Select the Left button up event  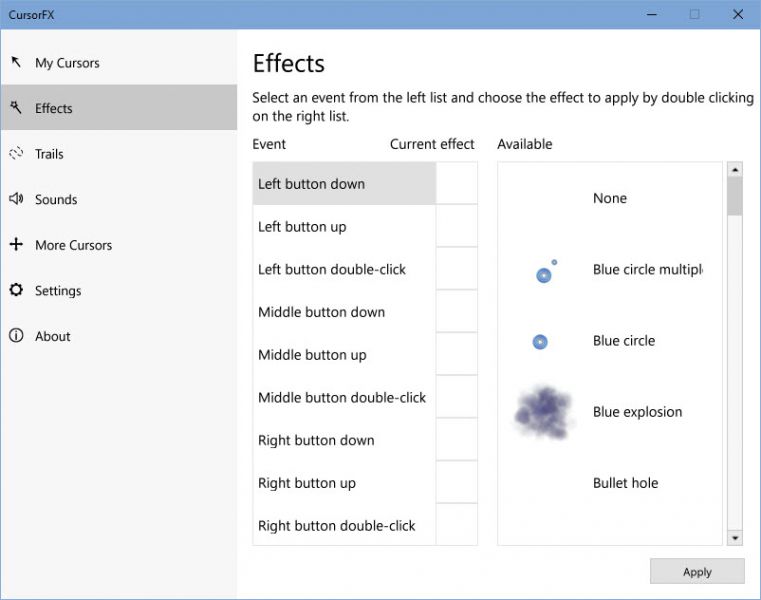(x=344, y=226)
